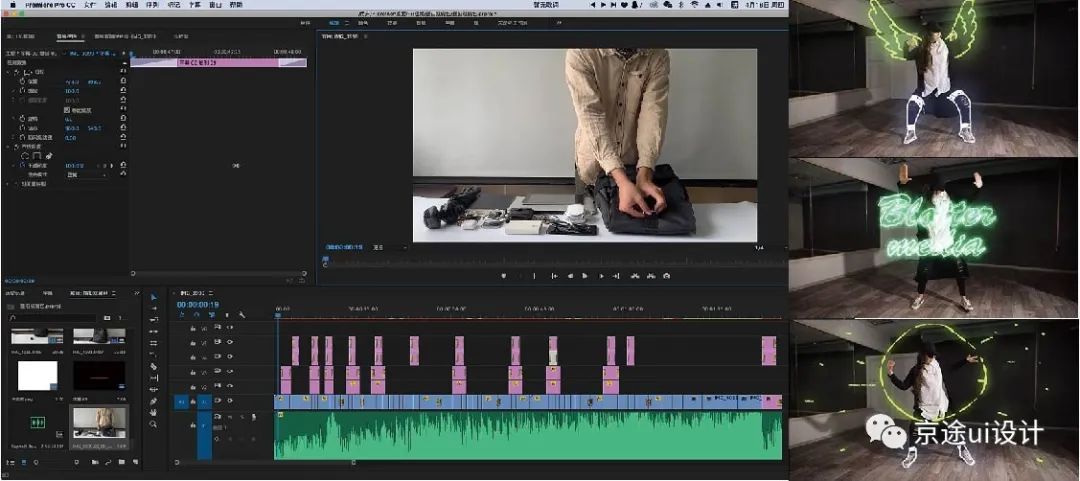The height and width of the screenshot is (481, 1080).
Task: Click the green audio waveform clip
Action: [528, 434]
